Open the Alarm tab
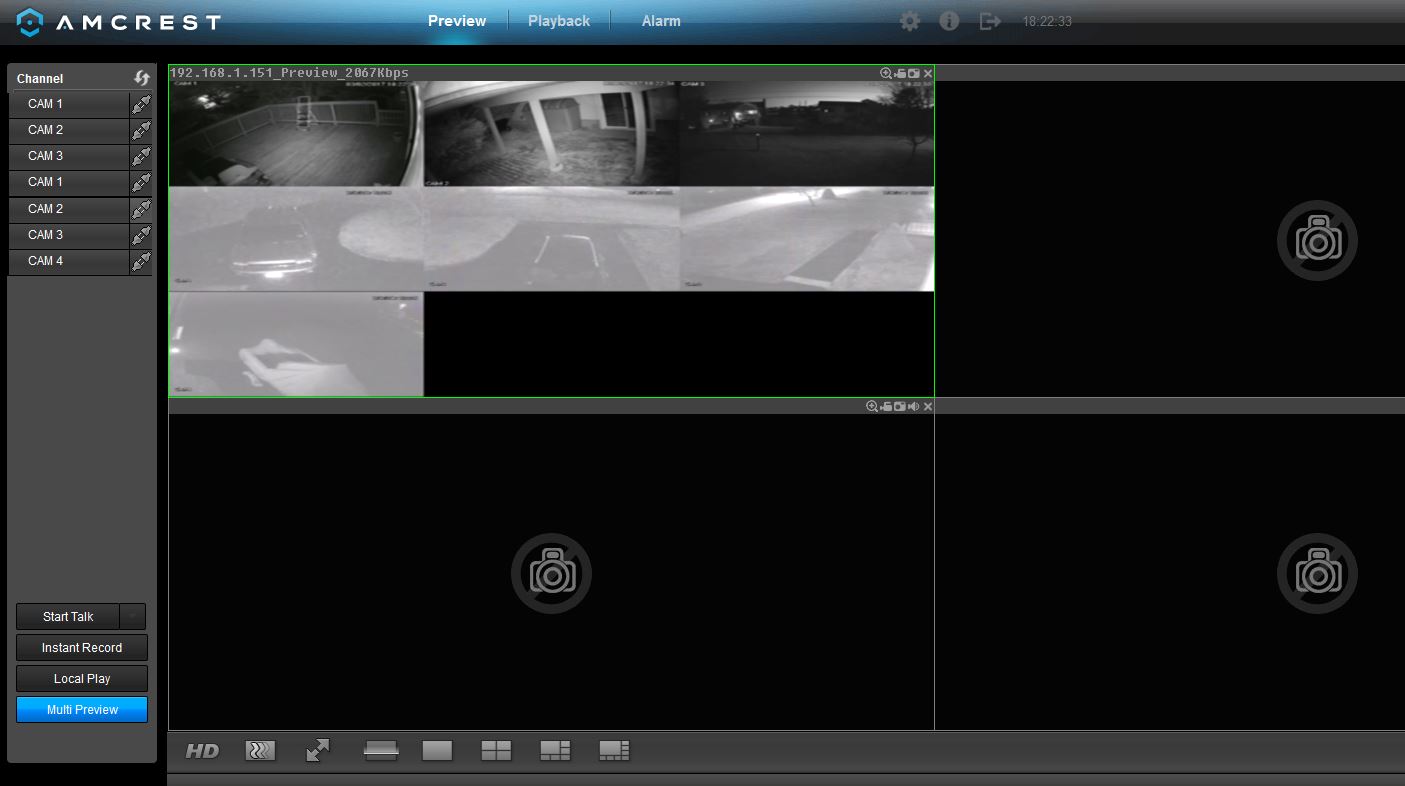1405x786 pixels. click(x=661, y=21)
